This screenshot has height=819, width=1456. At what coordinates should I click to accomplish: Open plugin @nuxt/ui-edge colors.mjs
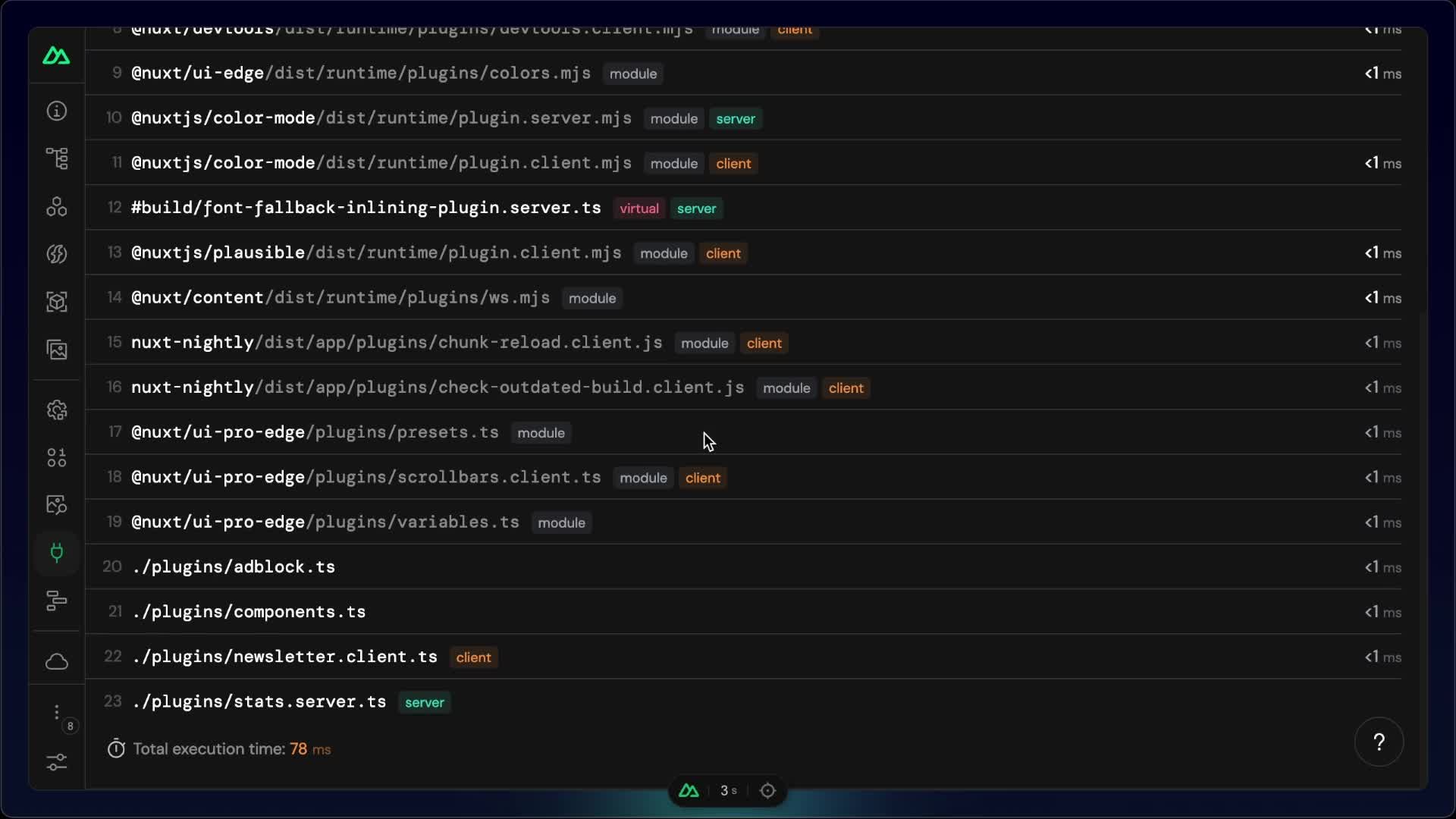[361, 73]
